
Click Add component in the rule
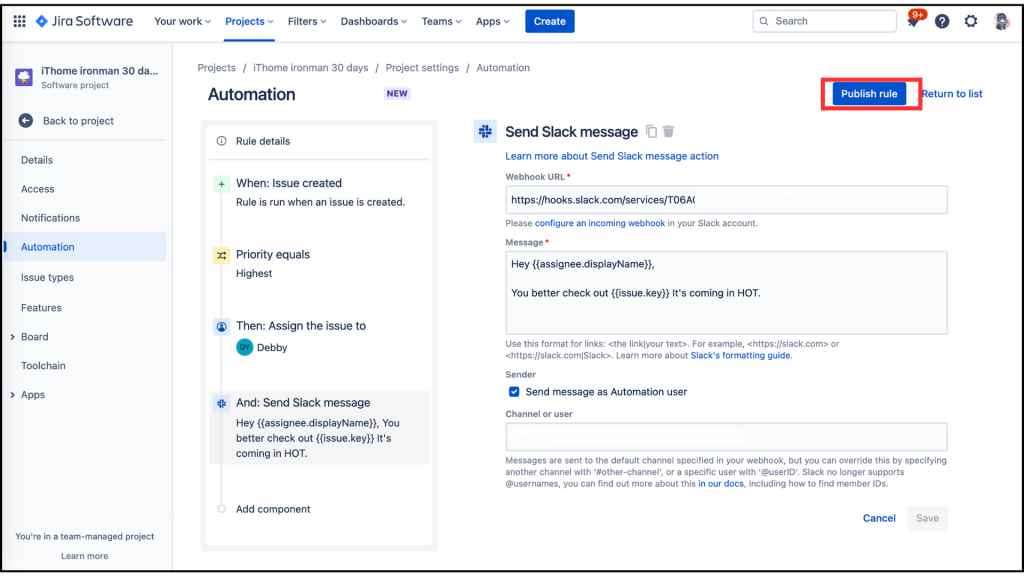click(273, 509)
